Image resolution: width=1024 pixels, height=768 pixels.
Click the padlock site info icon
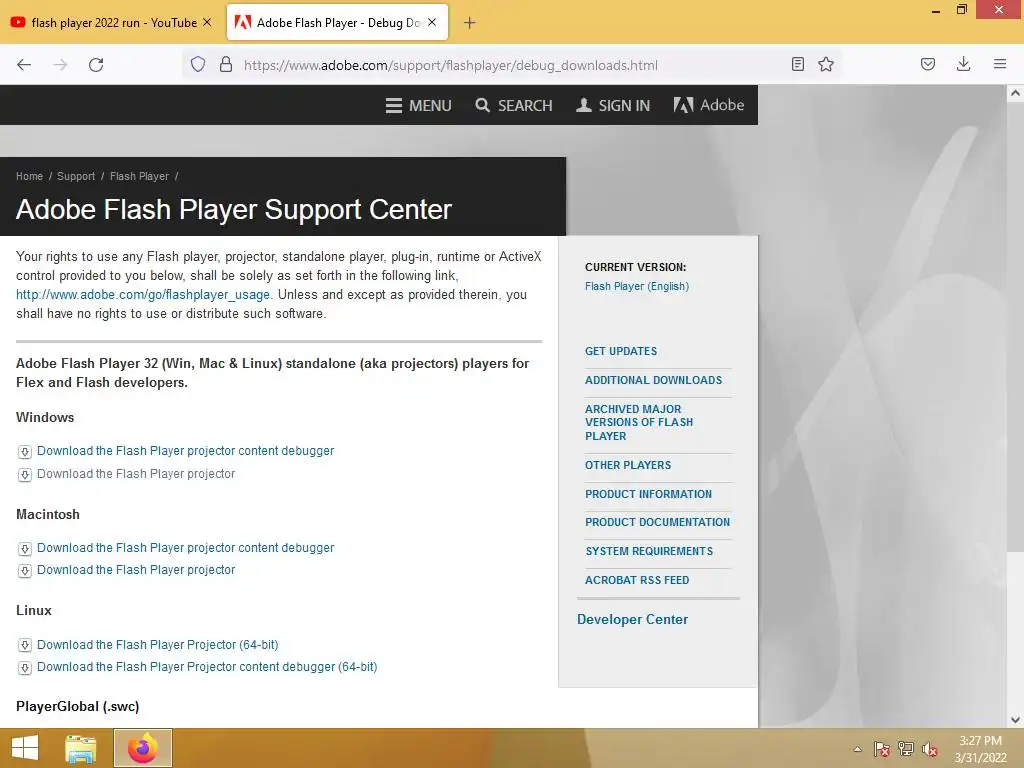click(226, 64)
